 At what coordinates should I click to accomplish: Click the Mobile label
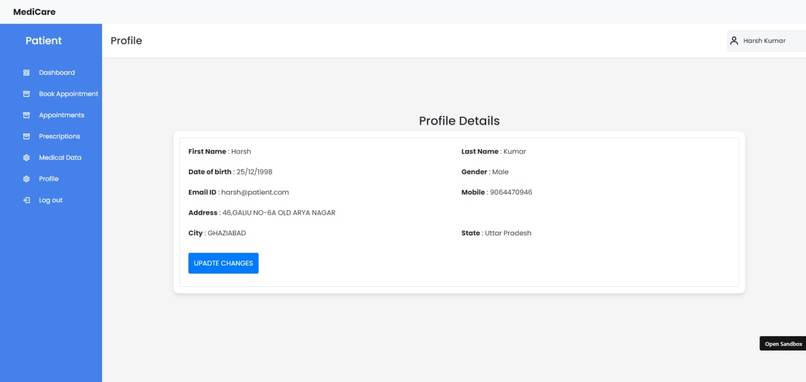473,192
